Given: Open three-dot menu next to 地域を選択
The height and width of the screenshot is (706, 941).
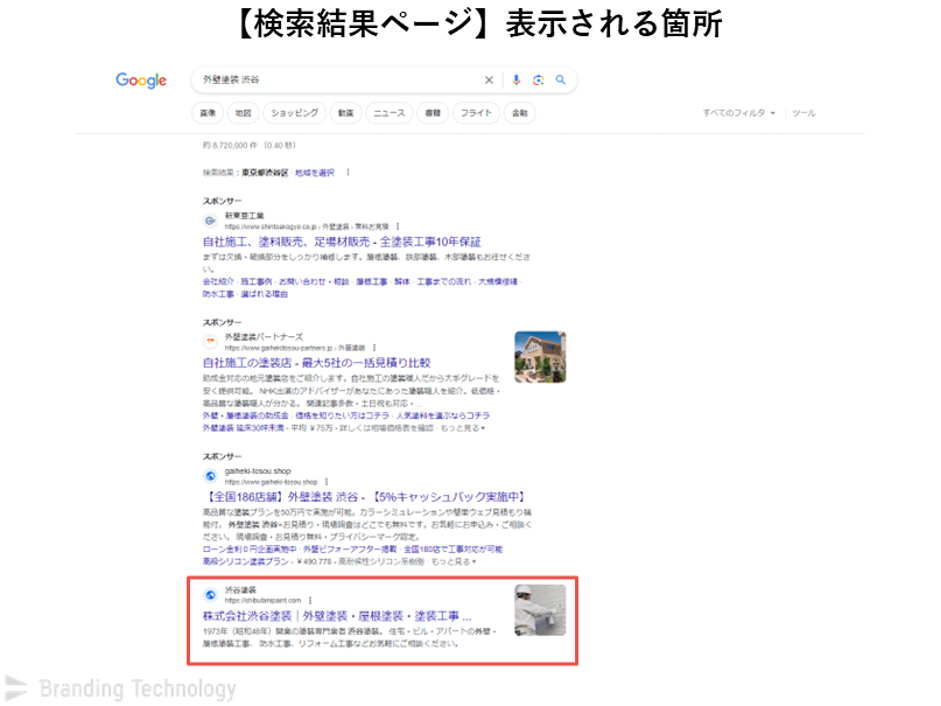Looking at the screenshot, I should [348, 173].
